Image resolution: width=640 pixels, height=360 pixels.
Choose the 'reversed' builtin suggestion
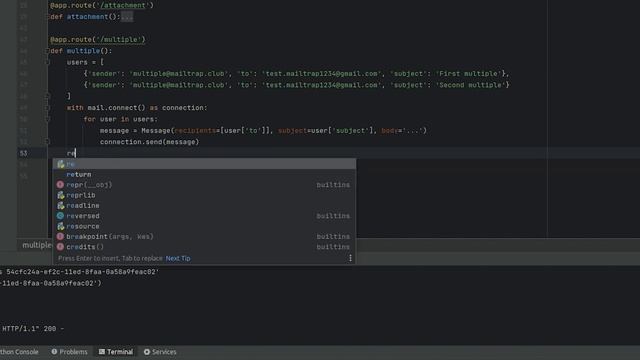(x=204, y=216)
